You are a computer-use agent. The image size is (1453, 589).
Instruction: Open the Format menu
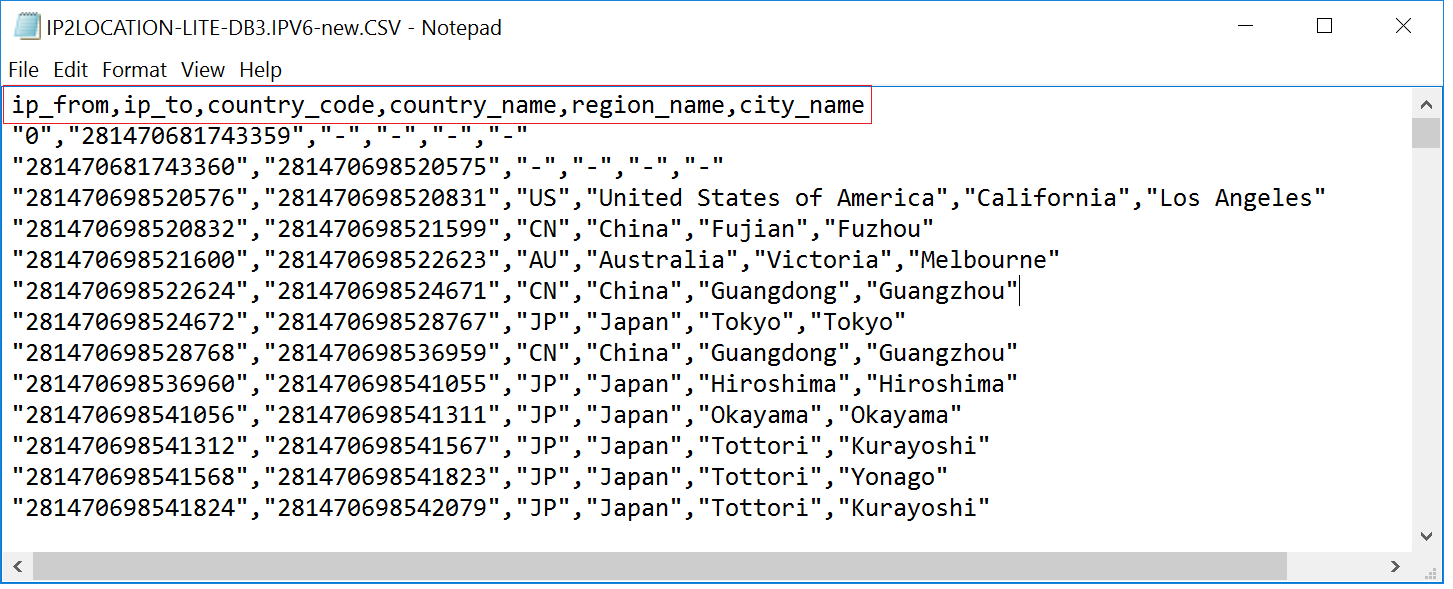click(134, 70)
